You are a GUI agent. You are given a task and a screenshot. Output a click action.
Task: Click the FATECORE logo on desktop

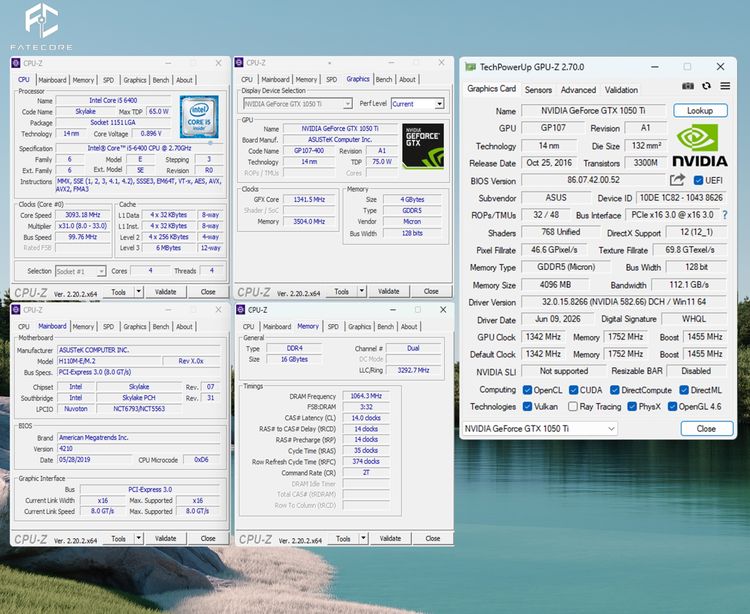pos(42,27)
